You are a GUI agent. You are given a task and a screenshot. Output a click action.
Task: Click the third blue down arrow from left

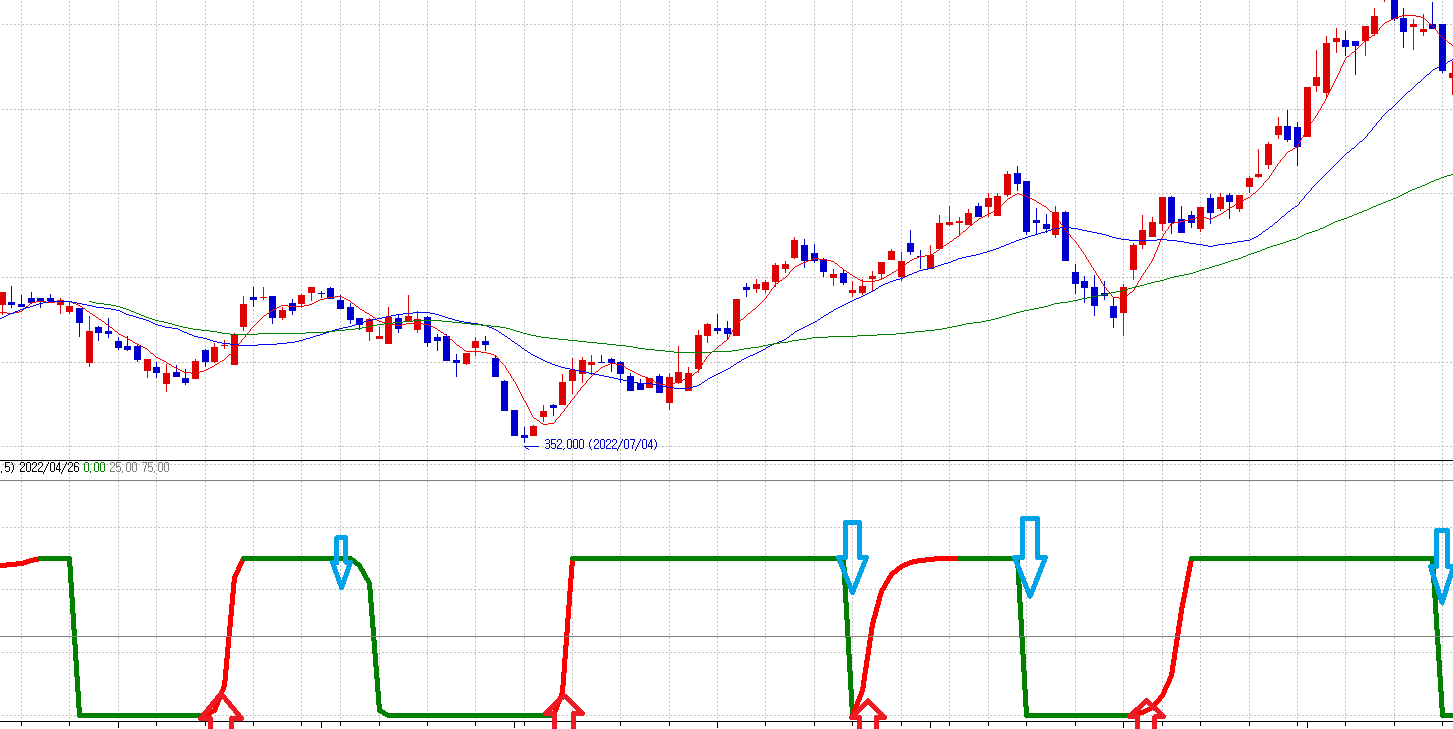pos(1029,557)
